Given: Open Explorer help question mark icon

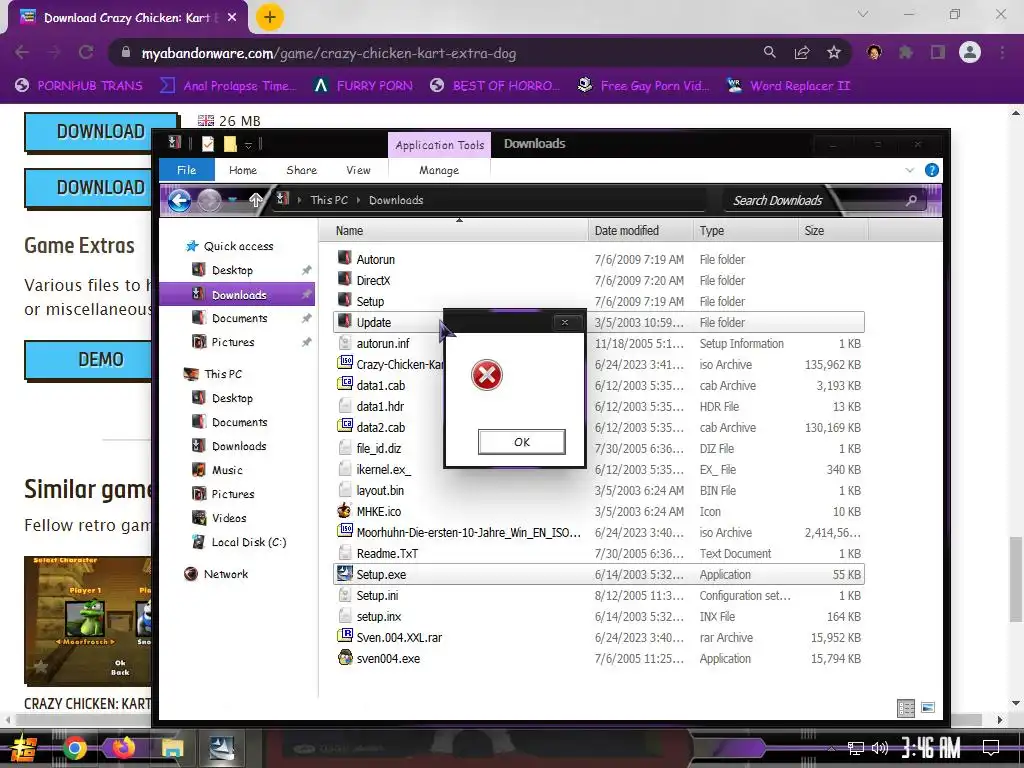Looking at the screenshot, I should coord(932,170).
